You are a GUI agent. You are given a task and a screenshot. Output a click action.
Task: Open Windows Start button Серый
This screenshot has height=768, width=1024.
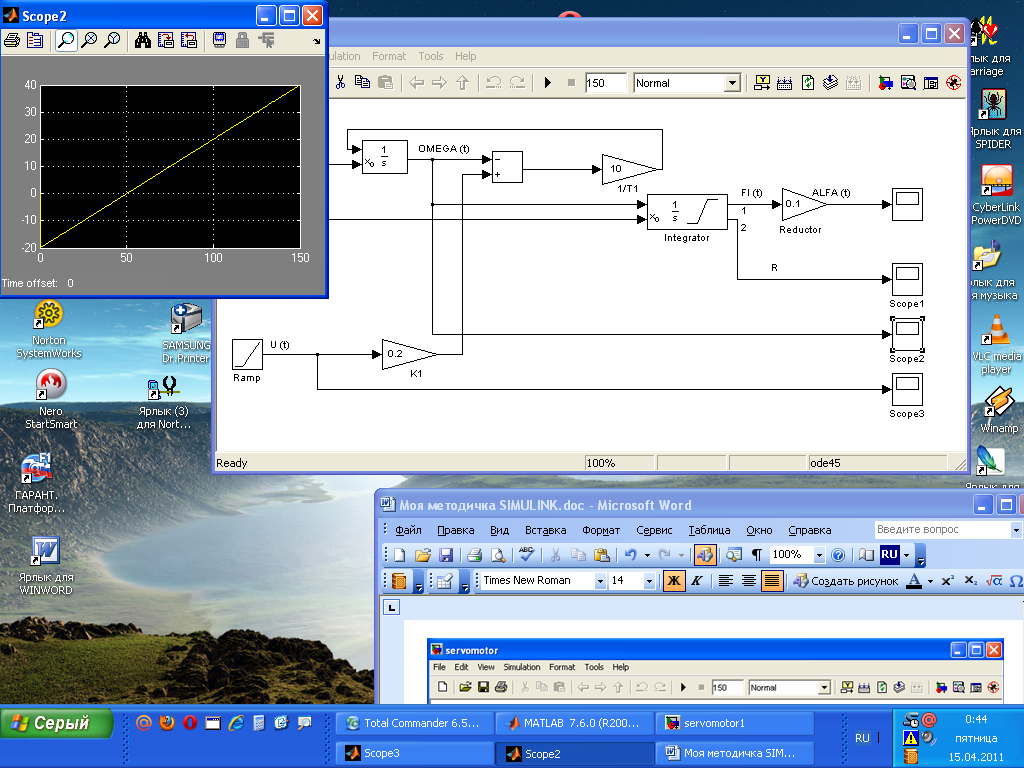(x=57, y=723)
